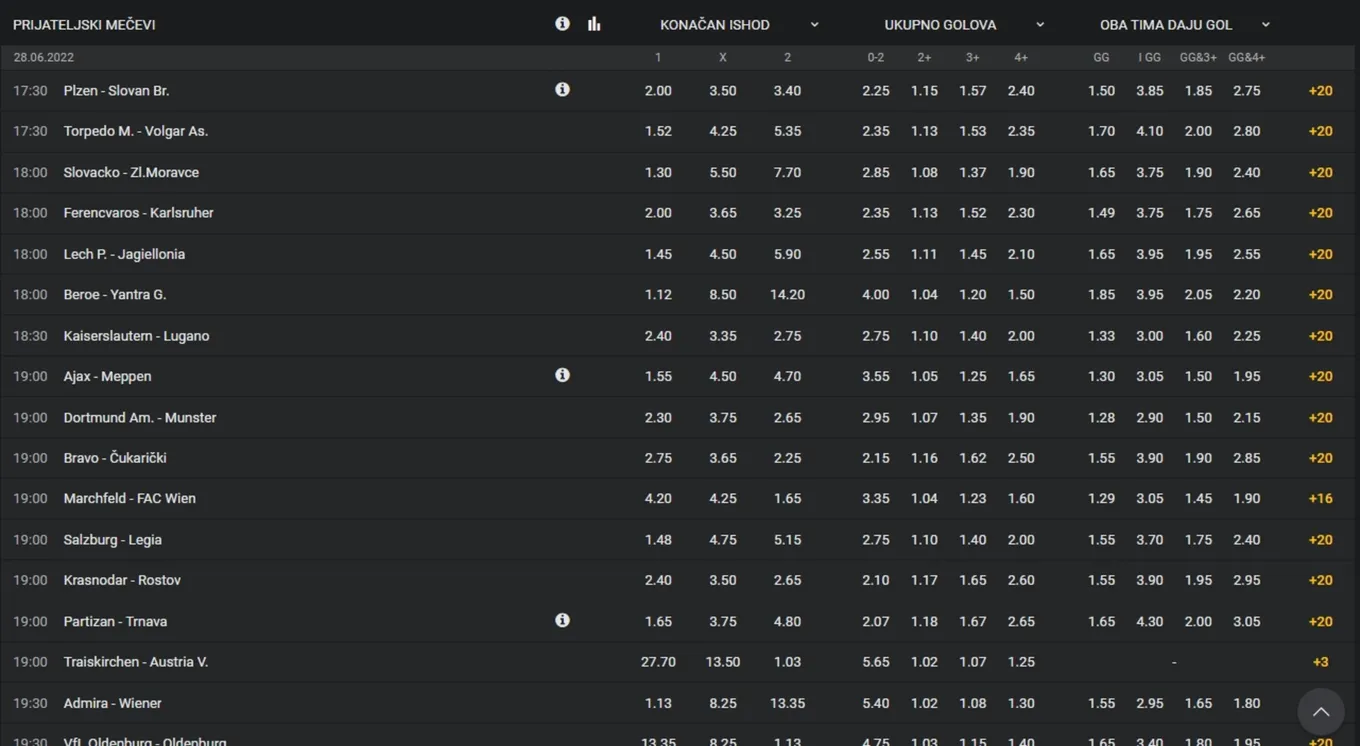Open the Marchfeld - FAC Wien match
This screenshot has height=746, width=1360.
click(130, 498)
